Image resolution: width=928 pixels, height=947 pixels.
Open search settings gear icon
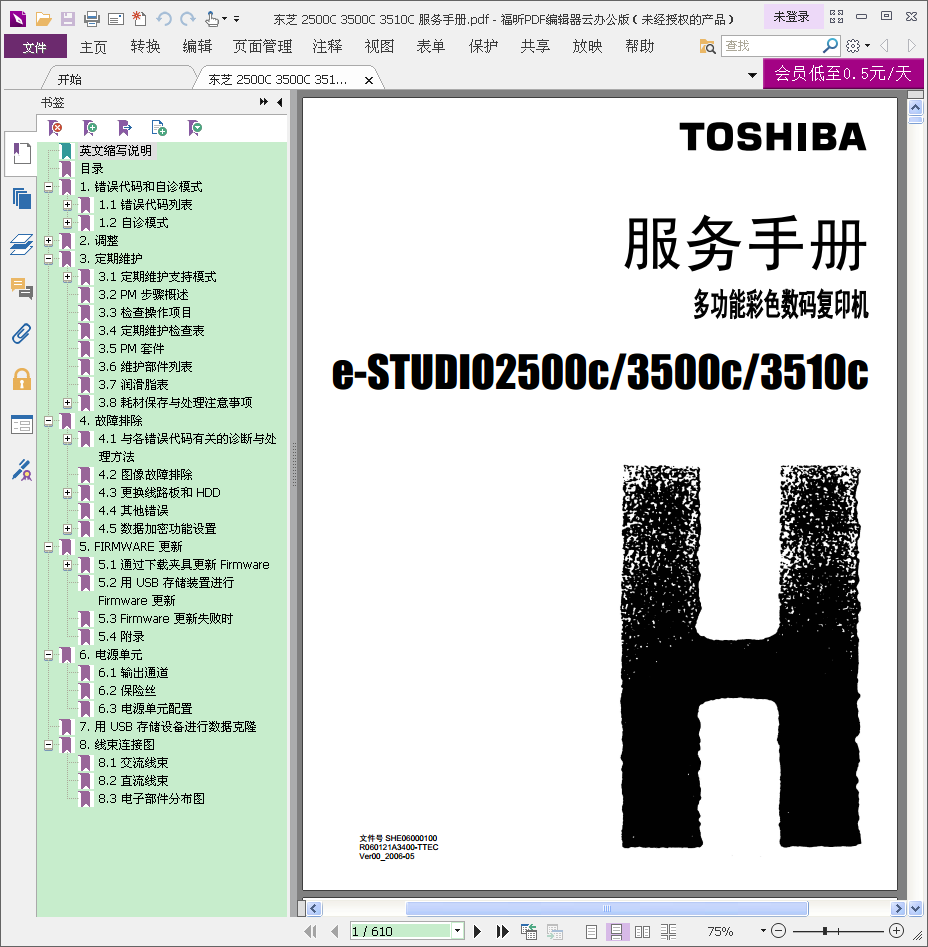853,45
